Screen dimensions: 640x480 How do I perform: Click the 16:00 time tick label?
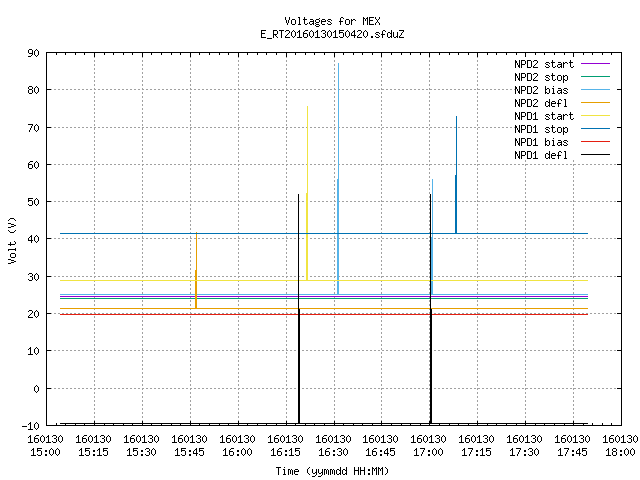237,452
